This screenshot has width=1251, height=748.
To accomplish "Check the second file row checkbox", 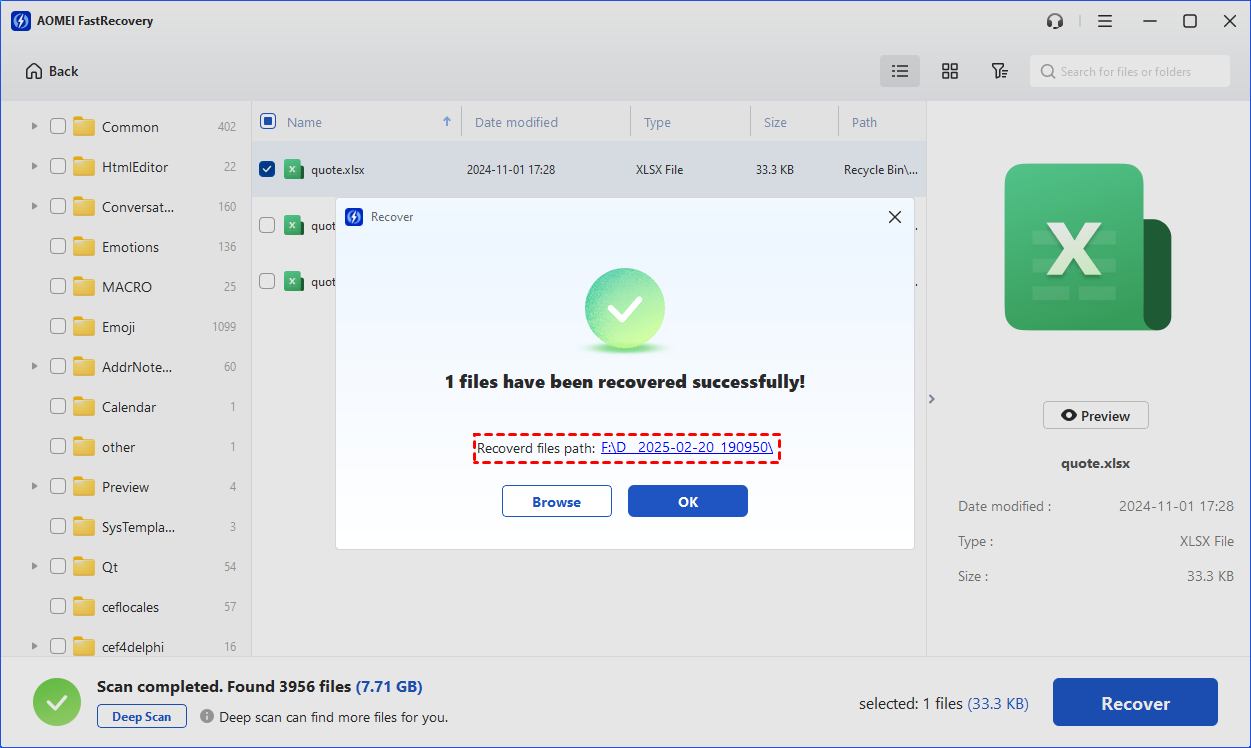I will click(267, 225).
